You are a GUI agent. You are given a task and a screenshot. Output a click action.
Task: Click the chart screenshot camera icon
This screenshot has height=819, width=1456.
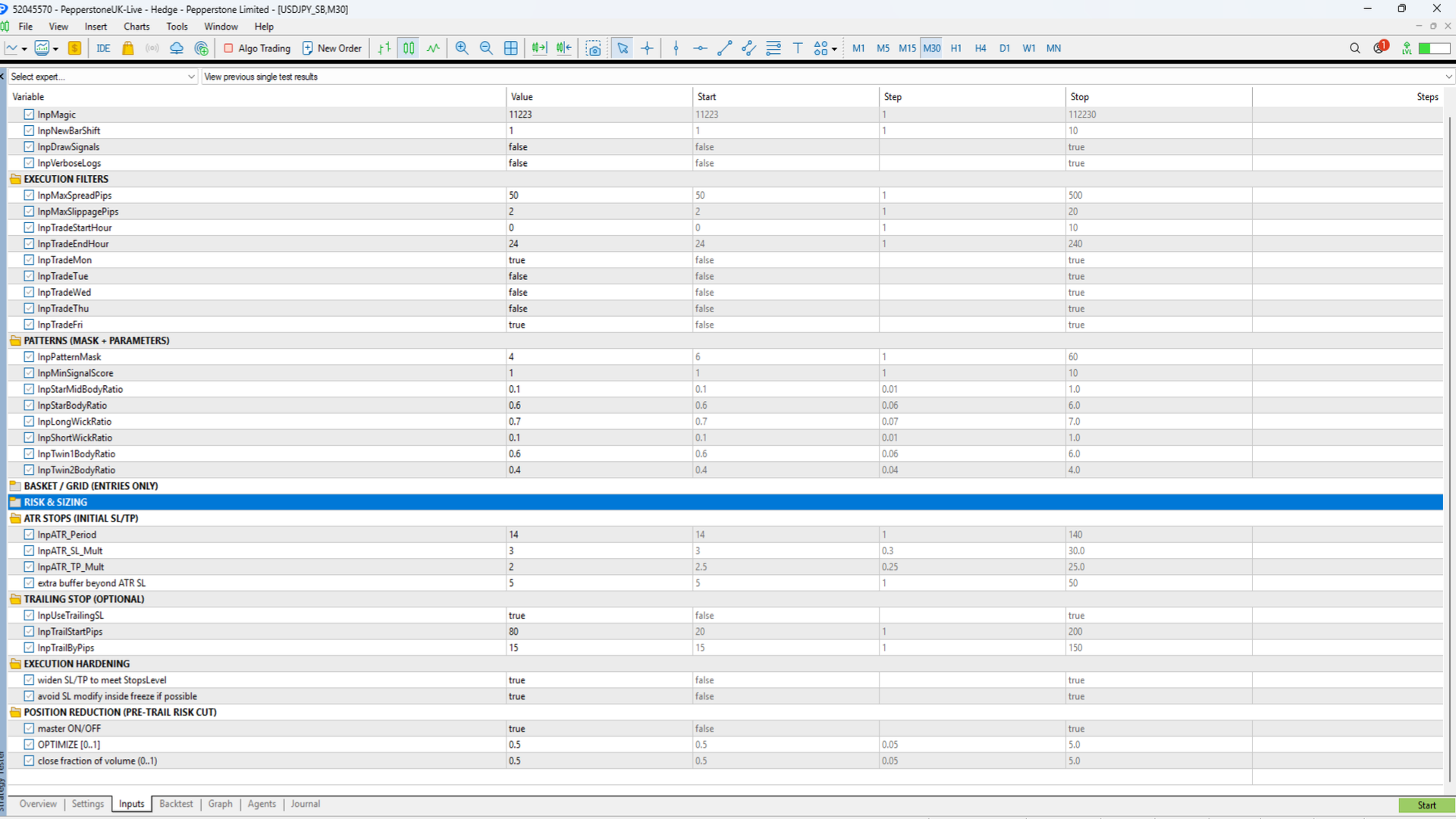tap(593, 49)
